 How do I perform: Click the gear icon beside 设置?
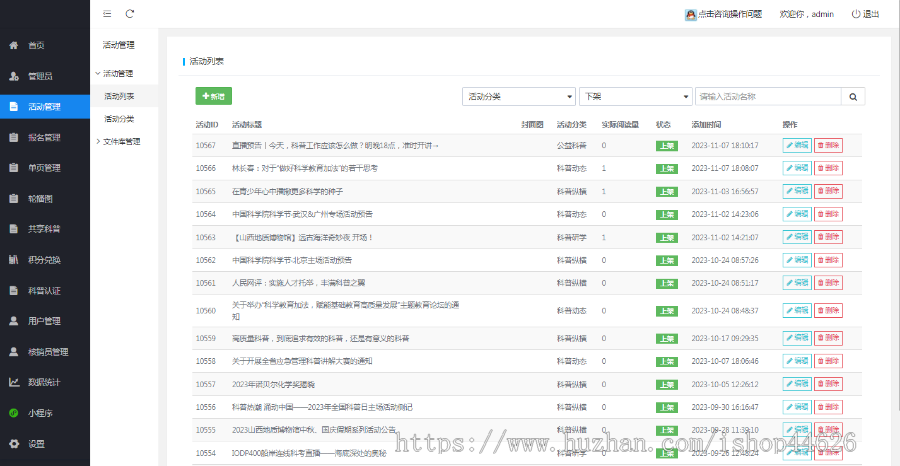14,444
